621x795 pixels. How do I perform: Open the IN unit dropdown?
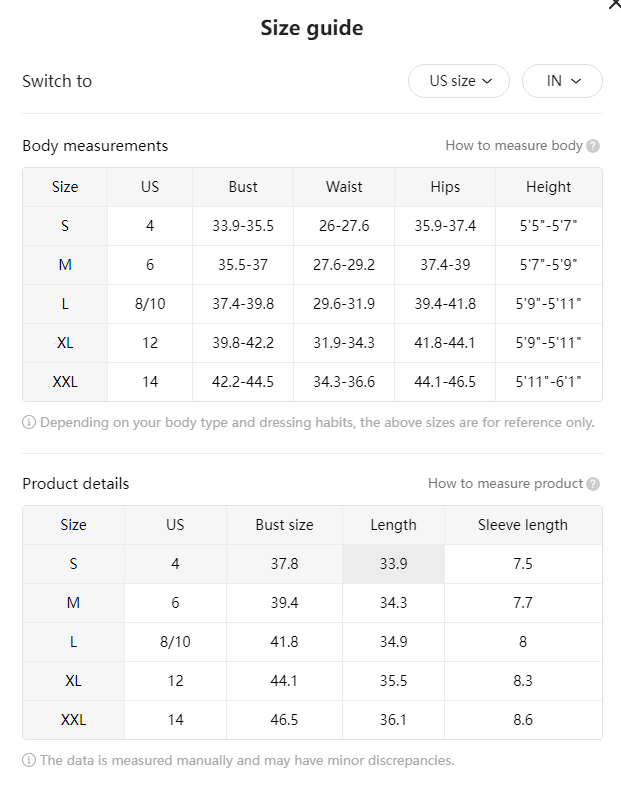[562, 81]
